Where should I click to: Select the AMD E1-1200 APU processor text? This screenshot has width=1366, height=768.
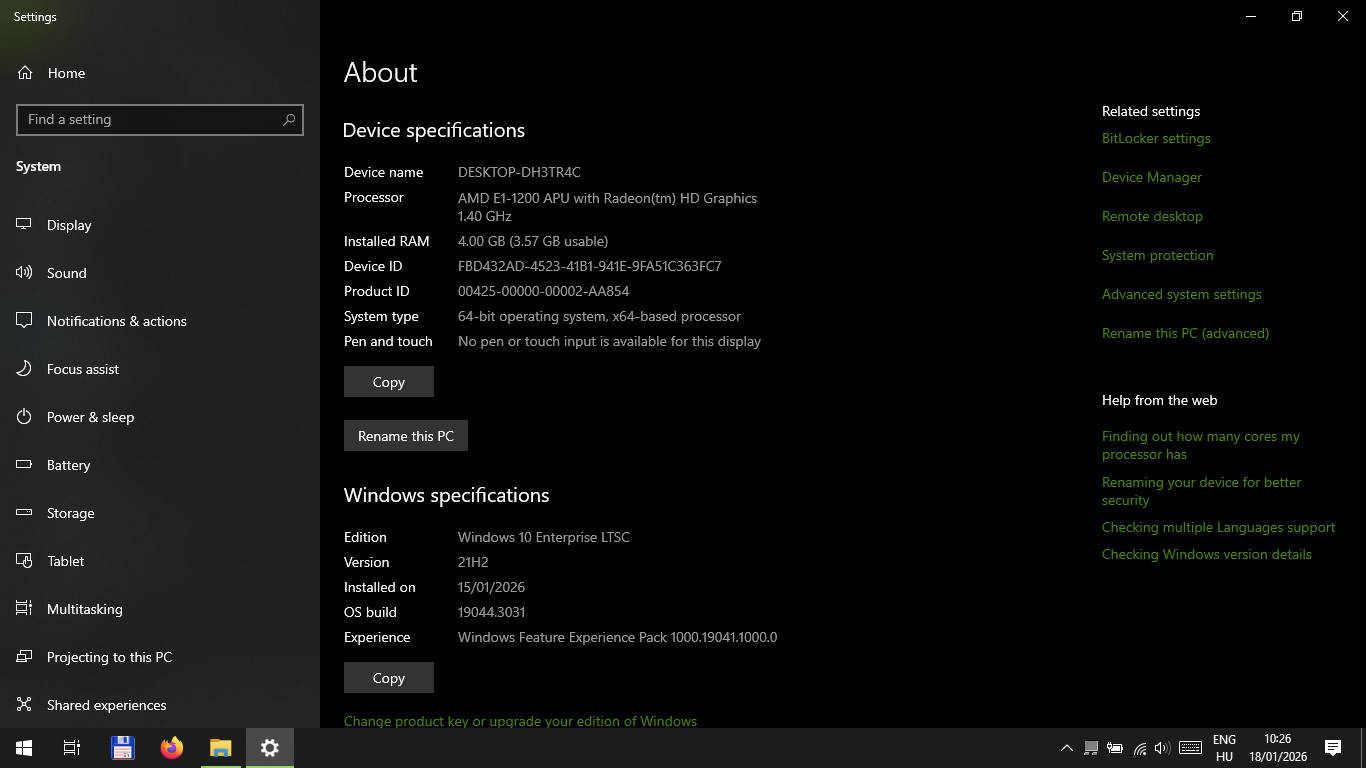click(607, 207)
